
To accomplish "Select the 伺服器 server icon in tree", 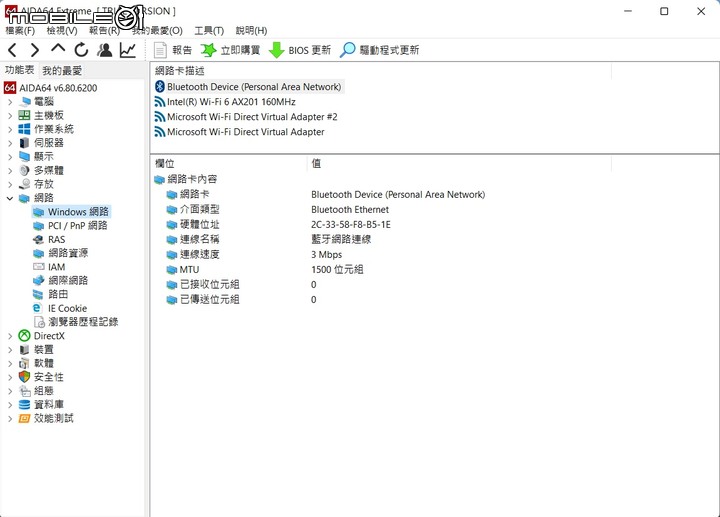I will pos(24,143).
